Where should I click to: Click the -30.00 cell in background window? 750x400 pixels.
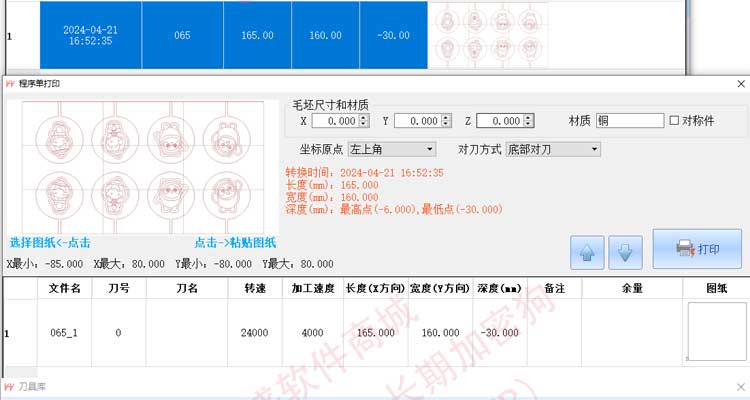click(x=393, y=35)
